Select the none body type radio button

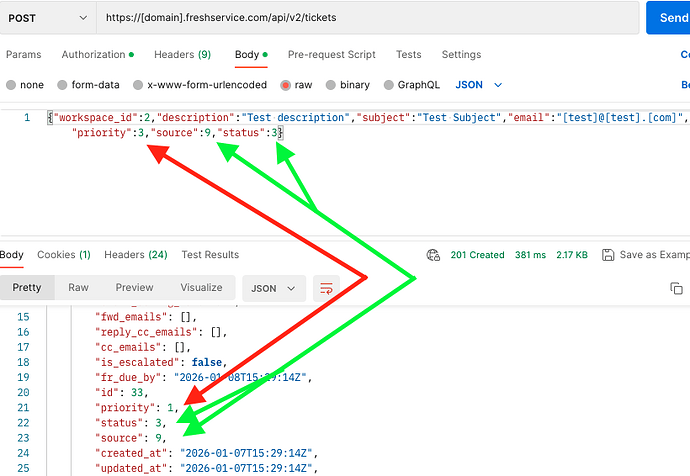pos(11,86)
